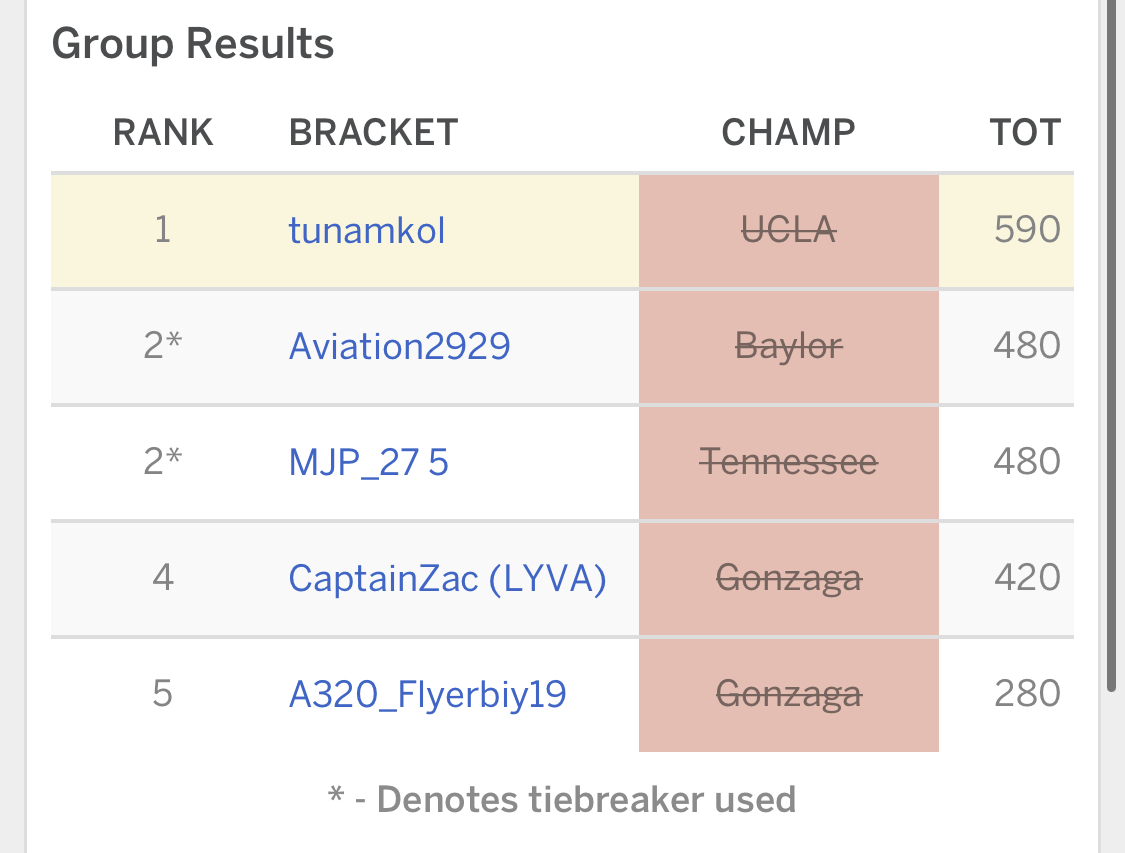Click the 280 total score

click(x=1026, y=695)
